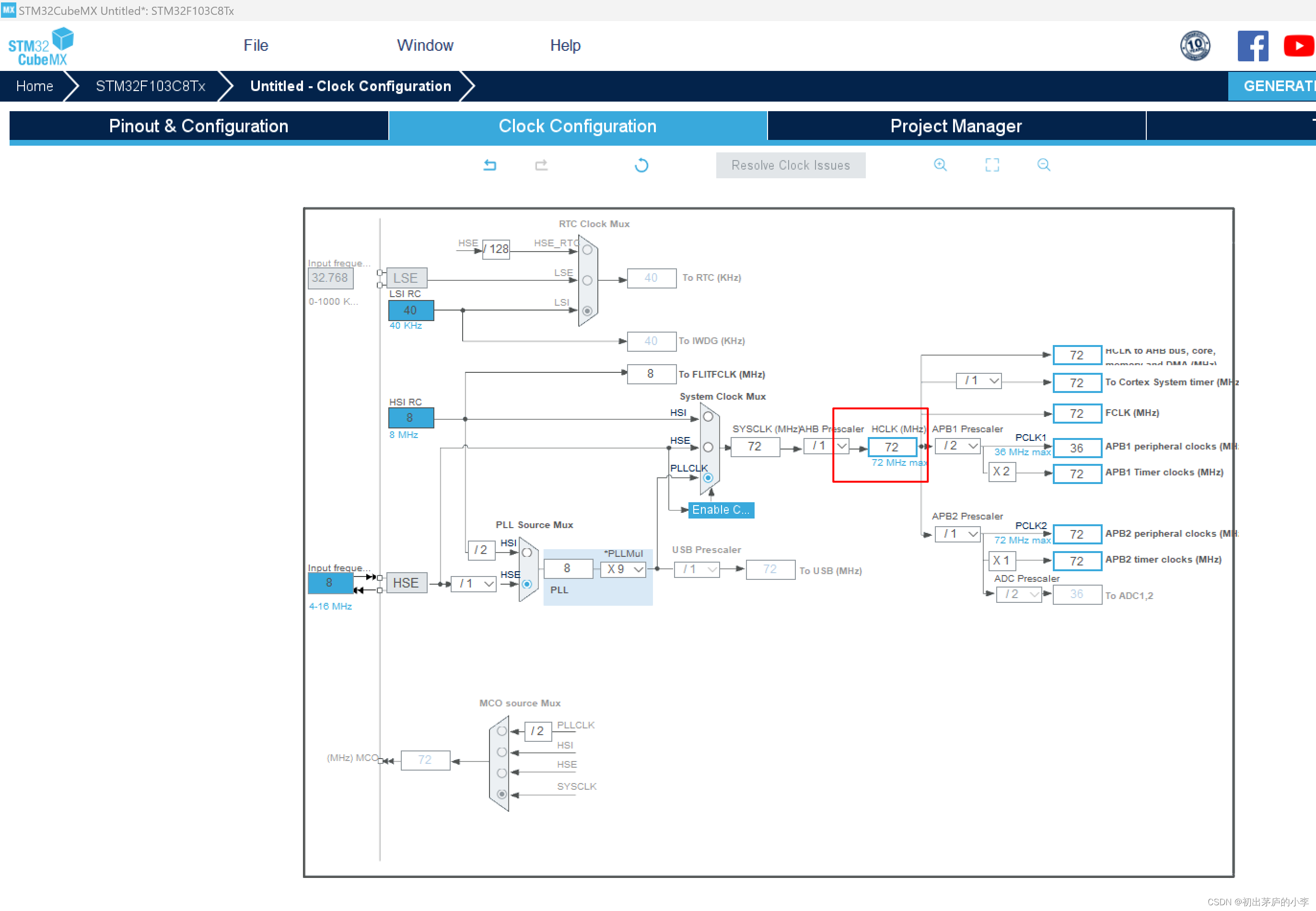Select HSE in System Clock Mux
The height and width of the screenshot is (911, 1316).
coord(708,448)
